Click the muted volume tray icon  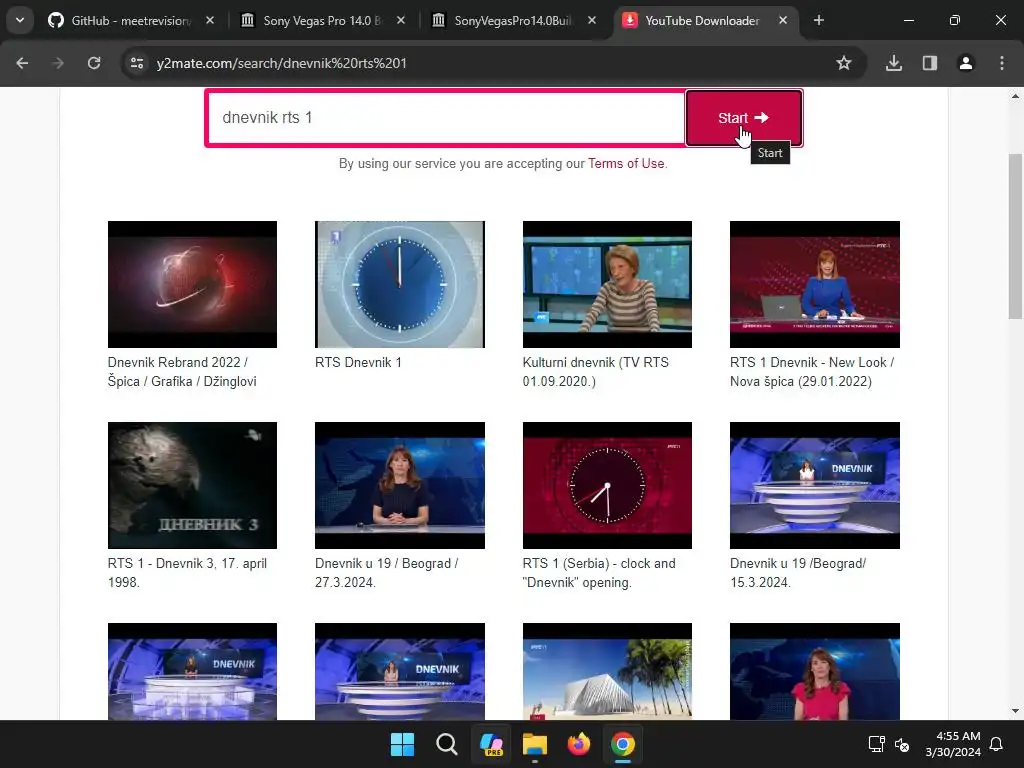click(x=902, y=744)
